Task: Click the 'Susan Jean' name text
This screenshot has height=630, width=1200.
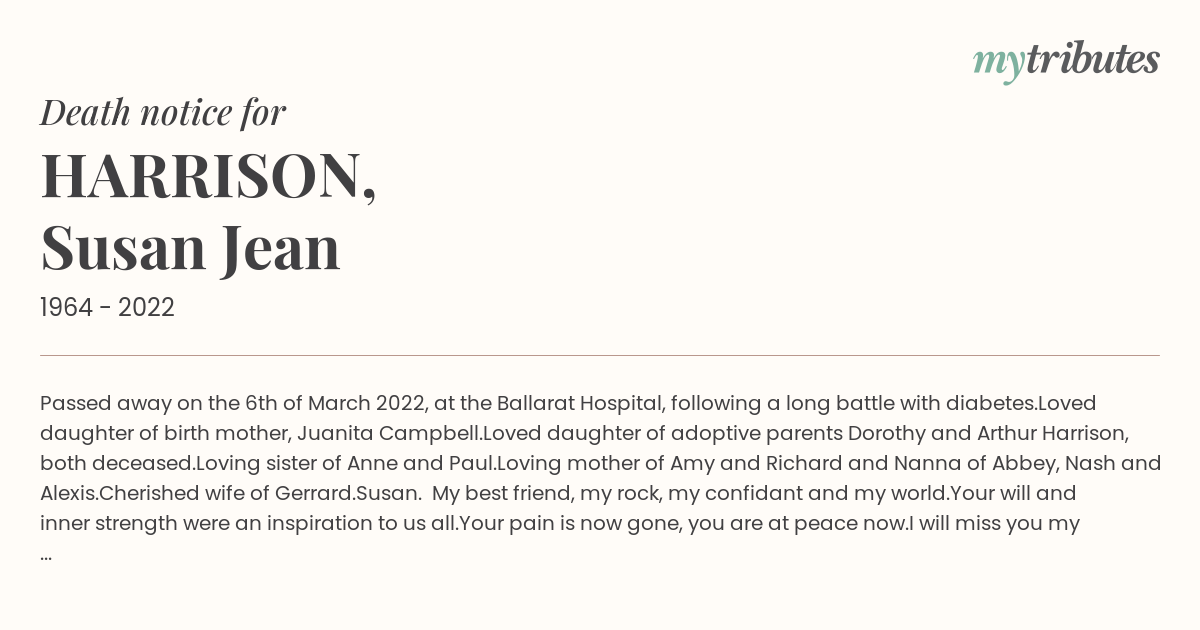Action: tap(190, 248)
